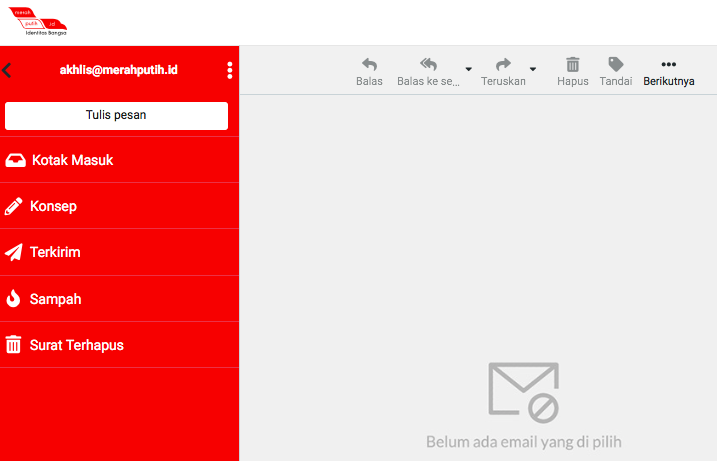Click the akhlis@merahputih.id account address

[118, 70]
